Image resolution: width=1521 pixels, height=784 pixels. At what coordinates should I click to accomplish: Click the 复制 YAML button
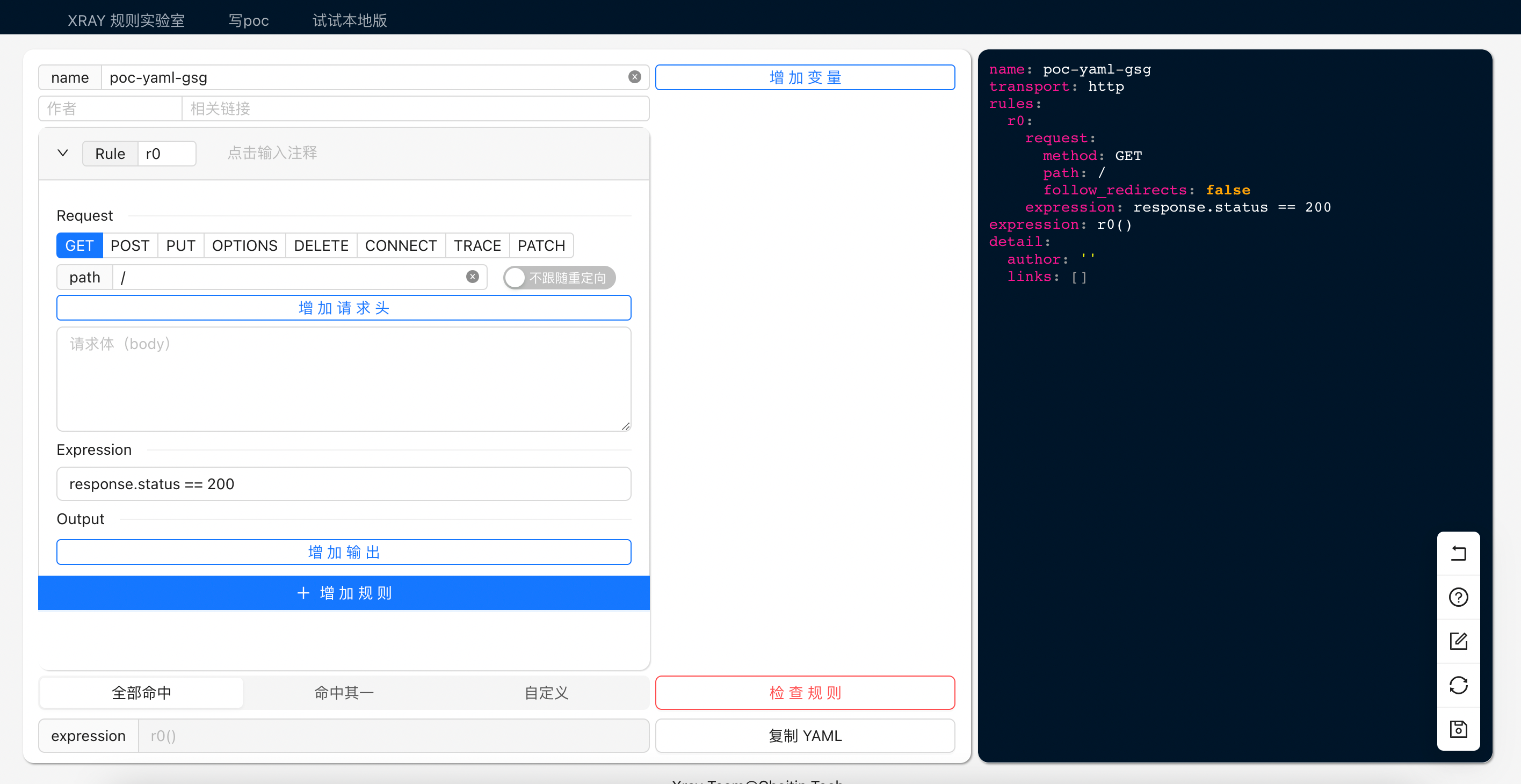click(804, 736)
